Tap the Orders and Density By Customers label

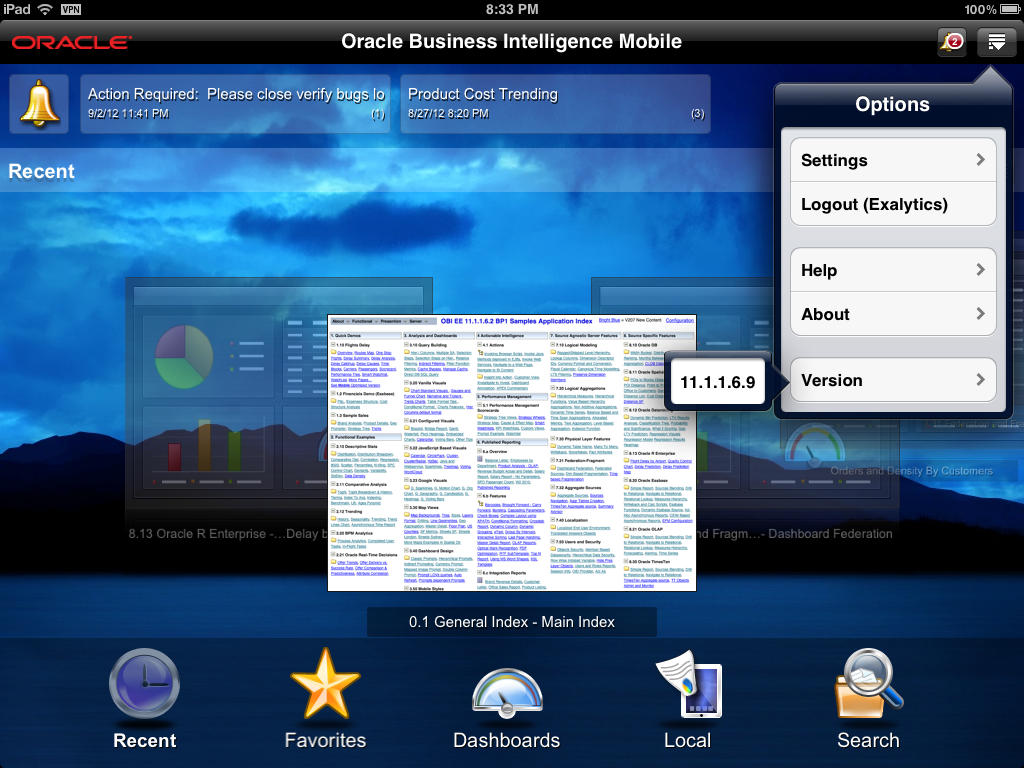pyautogui.click(x=912, y=471)
